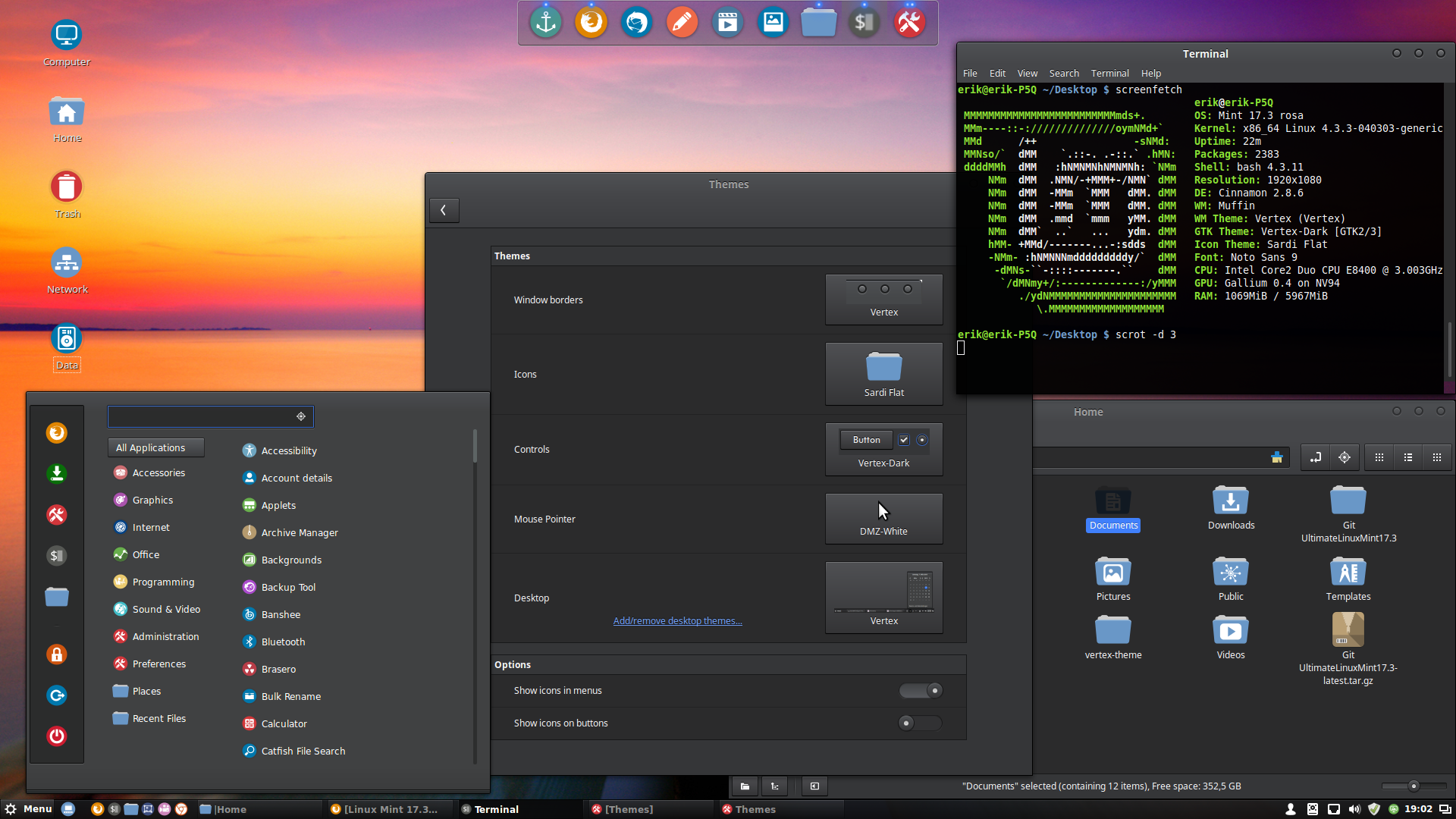The height and width of the screenshot is (819, 1456).
Task: Open the Window borders Vertex theme chooser
Action: 884,300
